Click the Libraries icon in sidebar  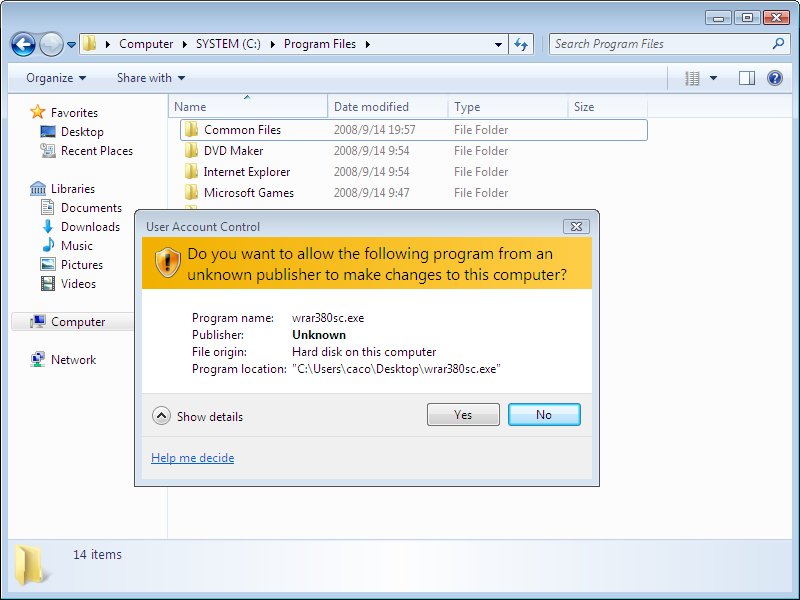click(38, 188)
